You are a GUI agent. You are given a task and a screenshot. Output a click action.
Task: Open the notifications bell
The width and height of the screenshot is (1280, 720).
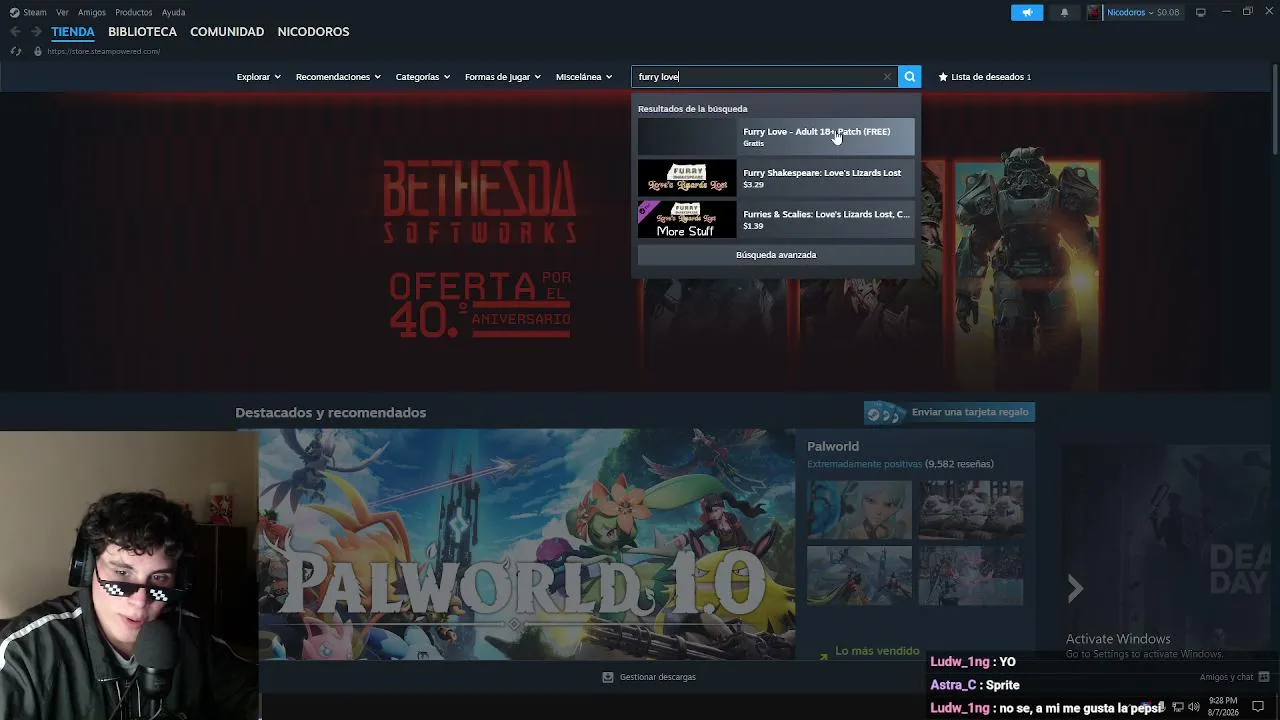[x=1064, y=13]
